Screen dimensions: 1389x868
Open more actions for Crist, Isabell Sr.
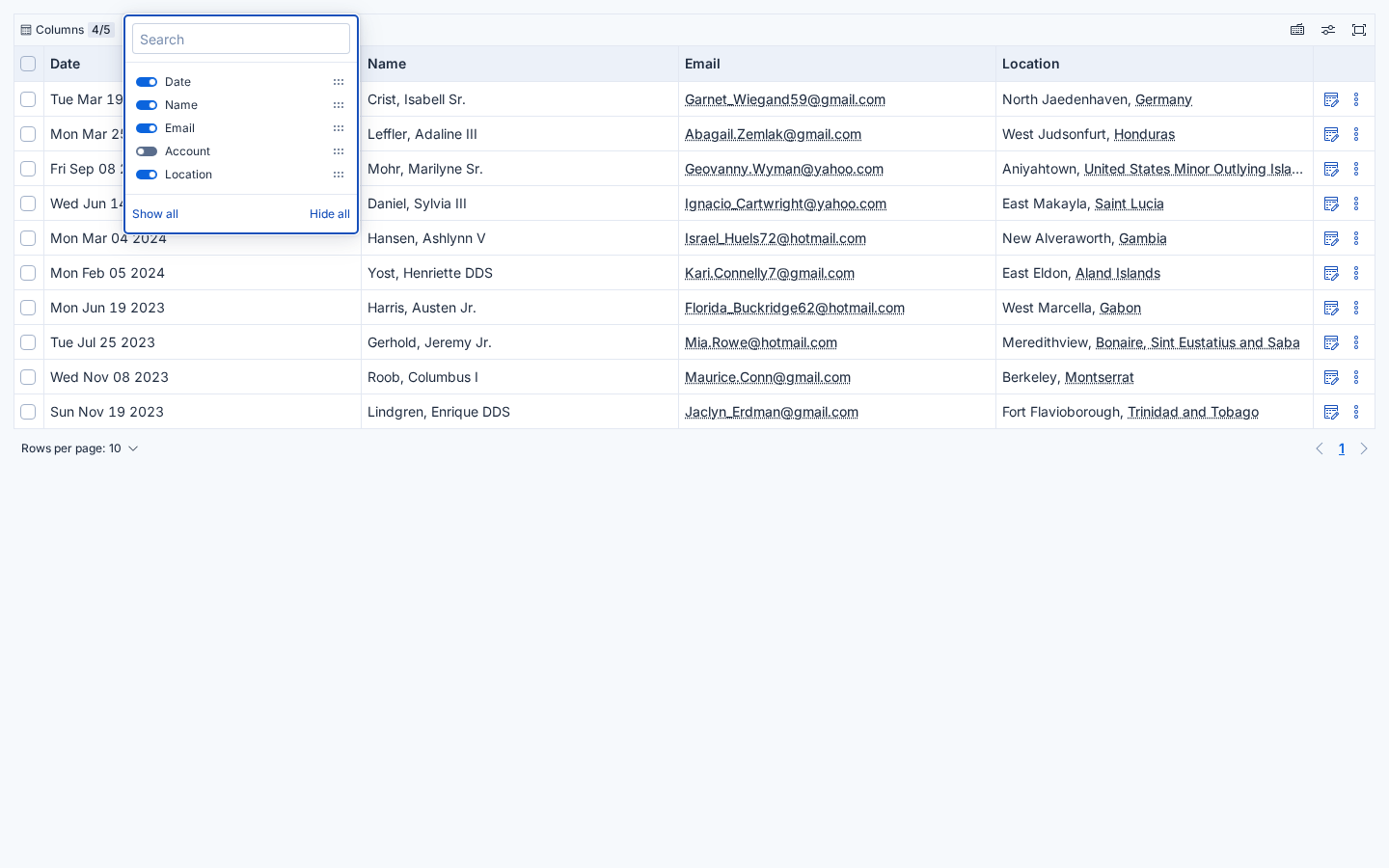(1356, 99)
